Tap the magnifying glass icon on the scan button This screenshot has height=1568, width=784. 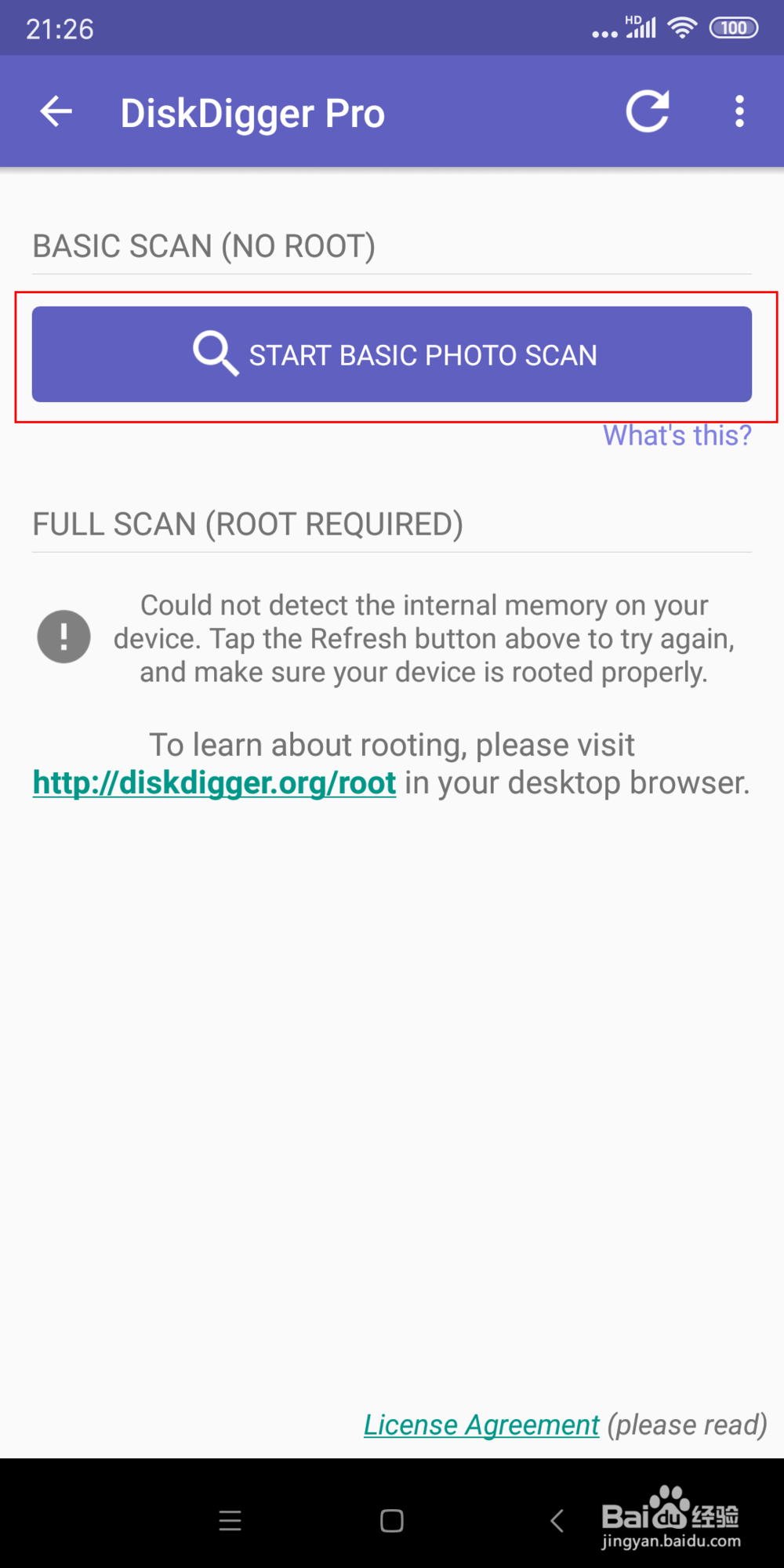pos(216,354)
